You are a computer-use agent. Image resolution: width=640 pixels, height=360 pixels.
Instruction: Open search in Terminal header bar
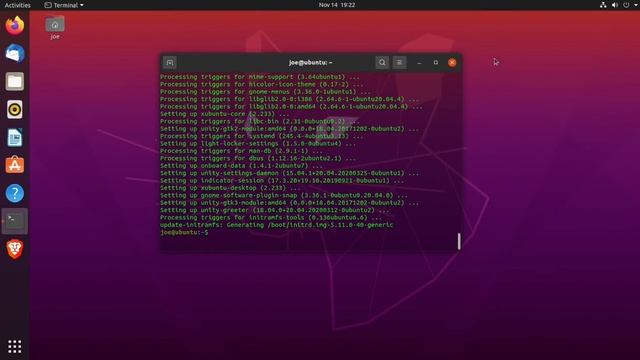tap(382, 62)
